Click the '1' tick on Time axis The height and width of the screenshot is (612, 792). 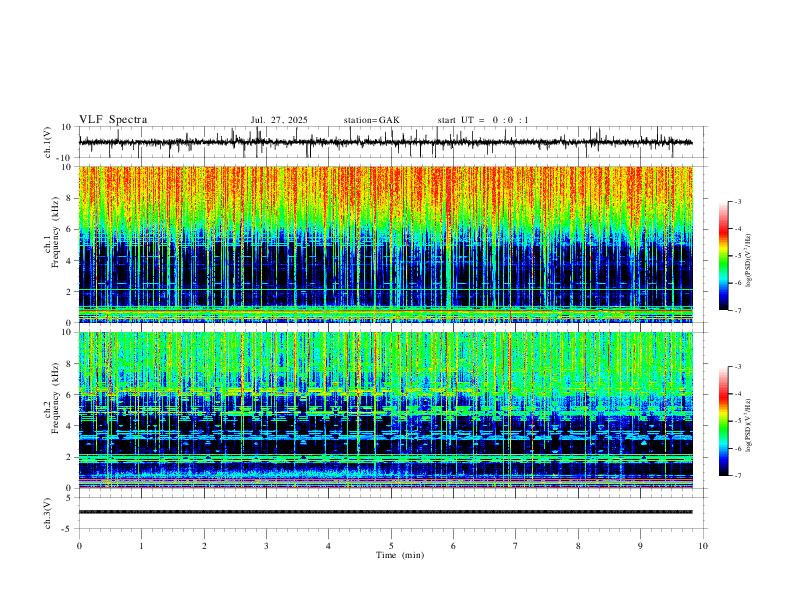(141, 546)
